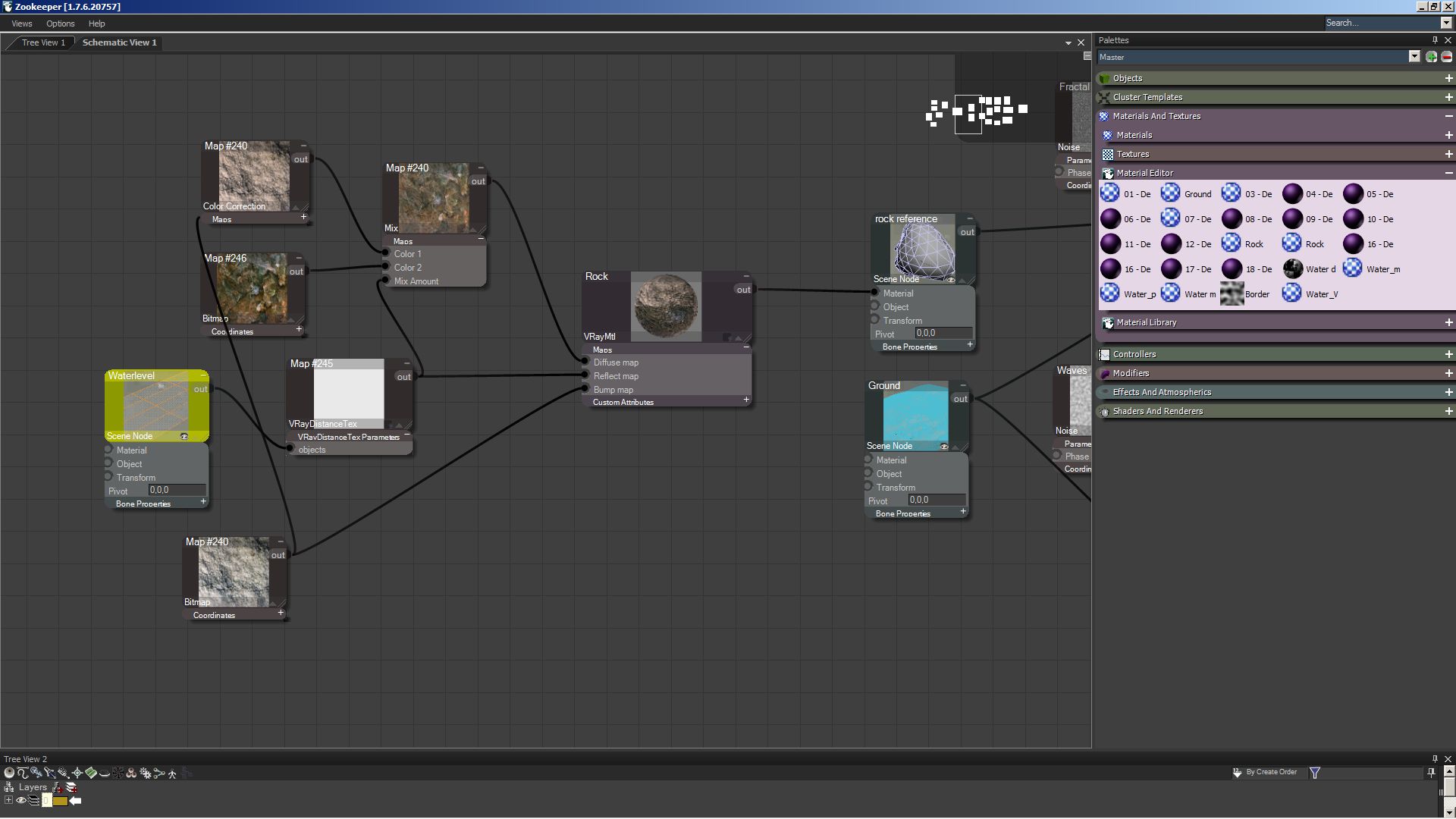Toggle eye on Waterlevel scene node

point(184,437)
